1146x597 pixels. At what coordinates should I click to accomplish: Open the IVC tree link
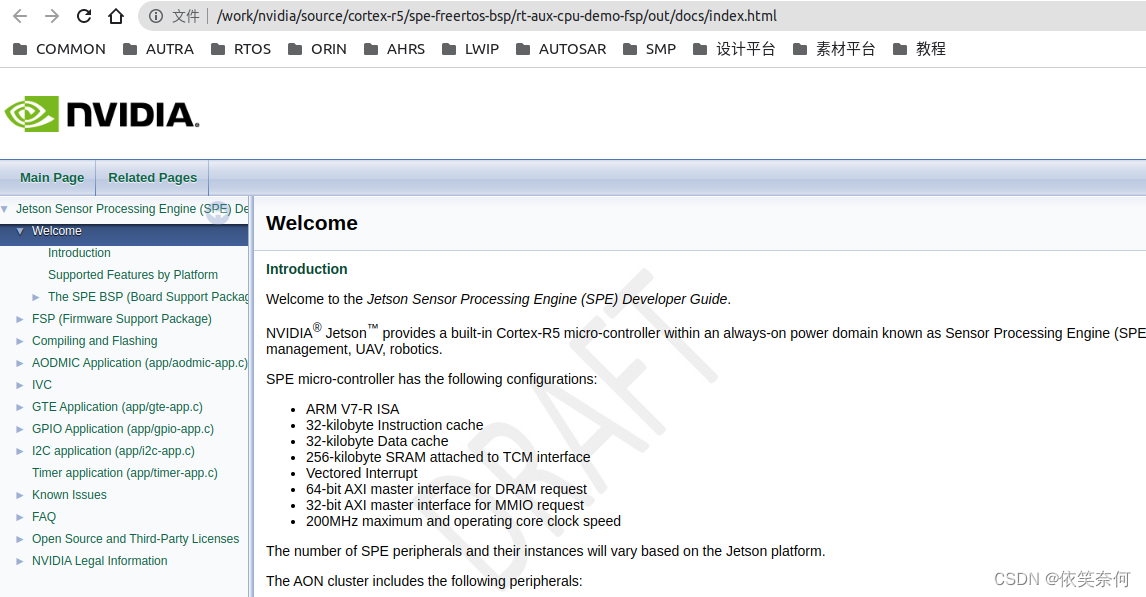[x=42, y=384]
